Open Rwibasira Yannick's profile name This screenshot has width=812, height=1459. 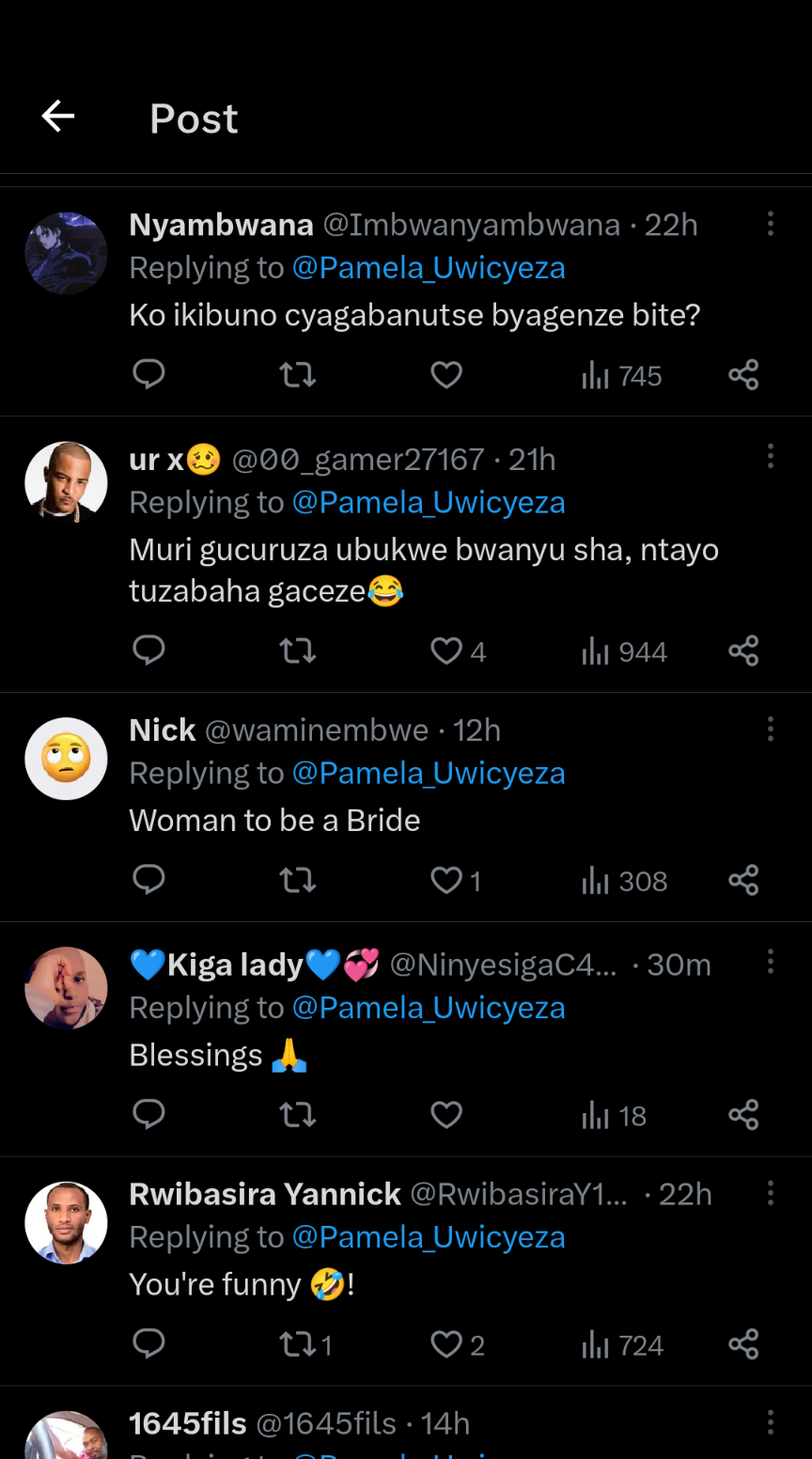(x=265, y=1194)
